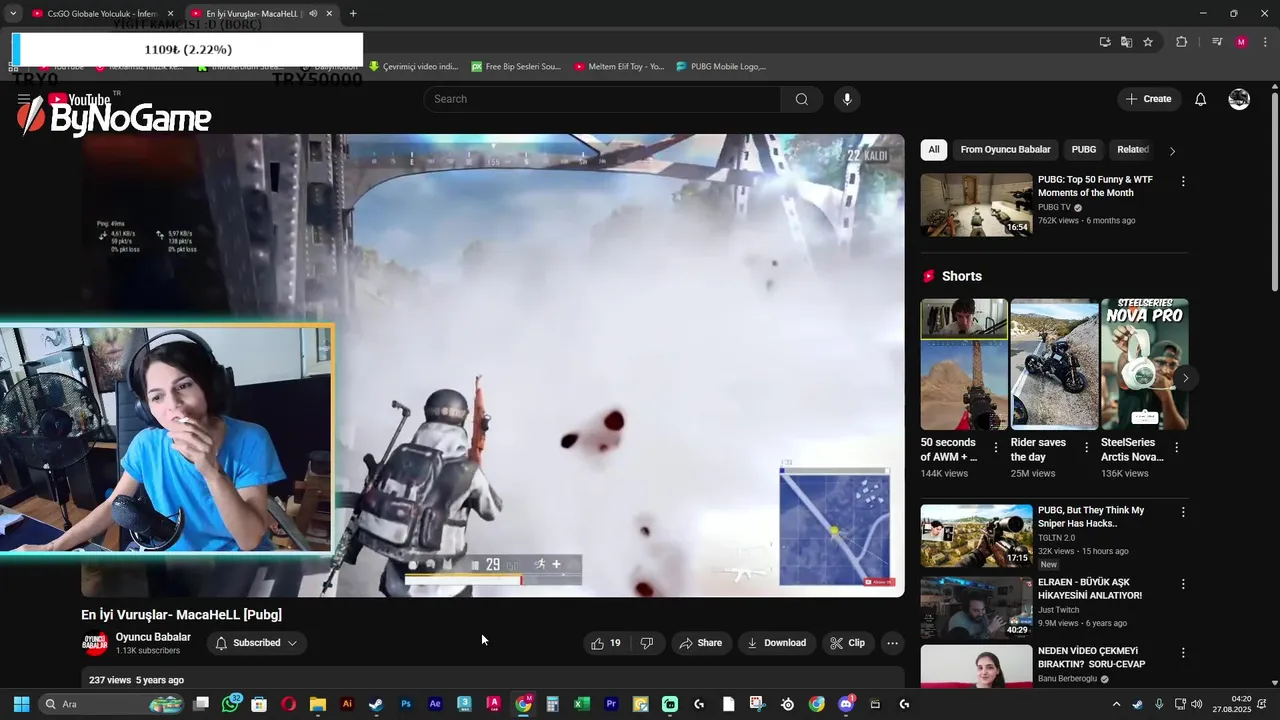Open options for SteelSeries Arctis Nova short

(1176, 448)
